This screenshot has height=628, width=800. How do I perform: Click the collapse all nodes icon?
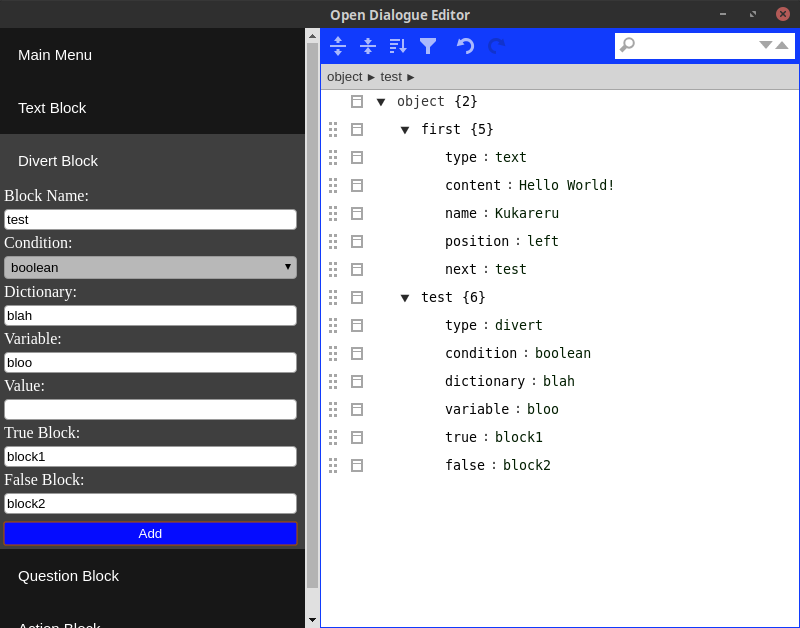click(368, 46)
